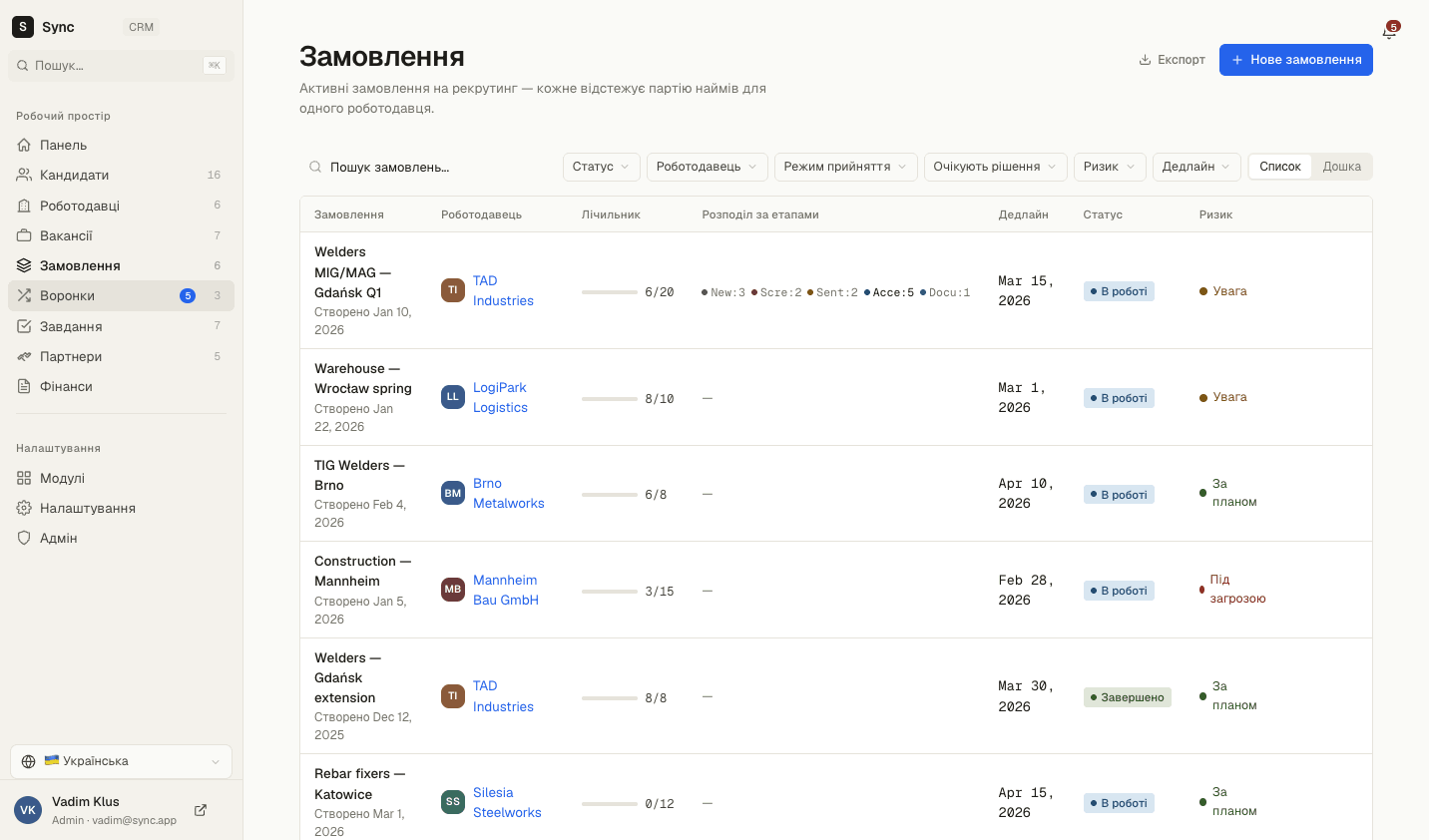Viewport: 1429px width, 840px height.
Task: Click the Фінанси document icon
Action: 24,386
